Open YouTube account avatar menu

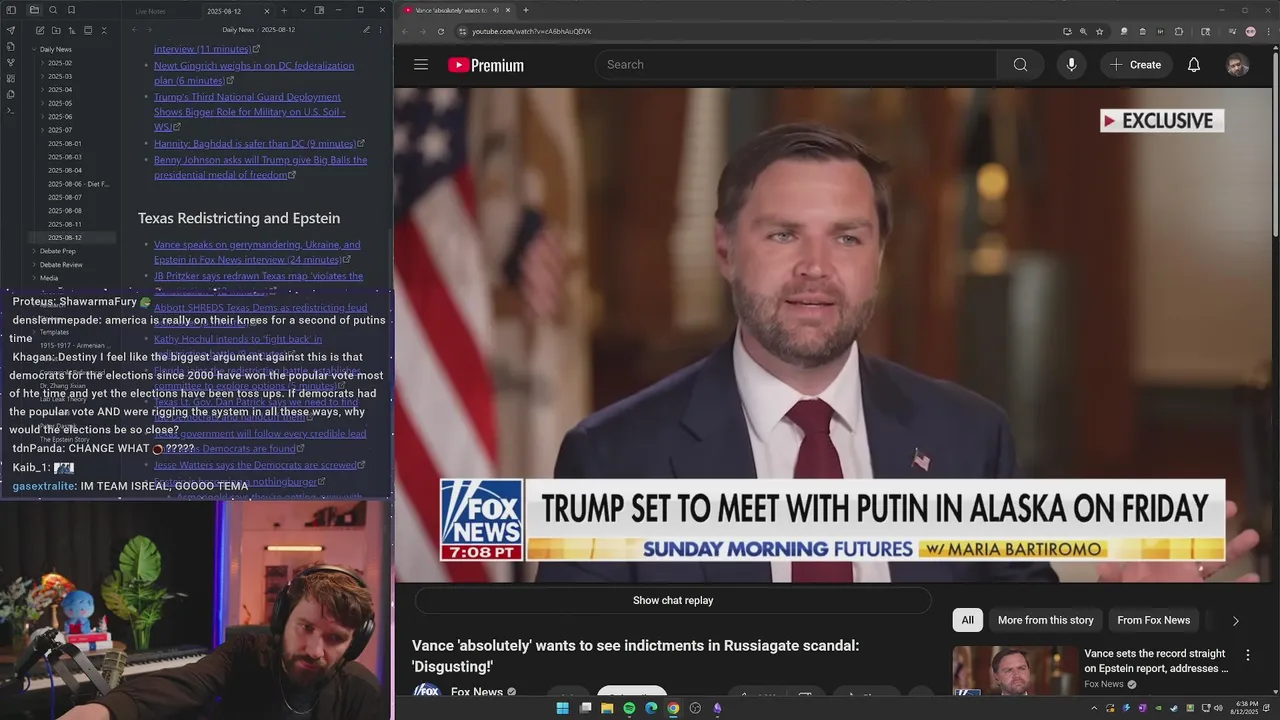pos(1238,65)
